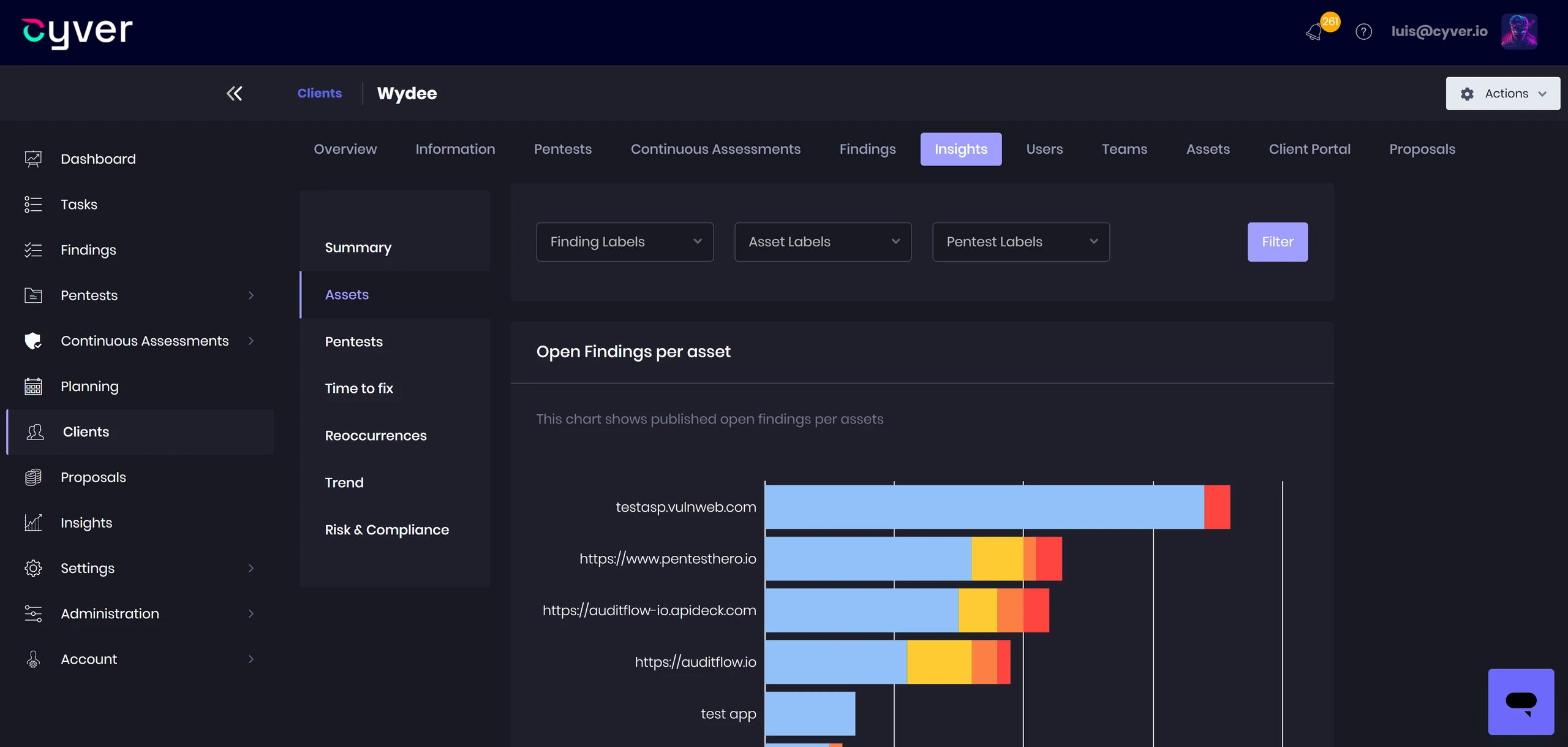This screenshot has width=1568, height=747.
Task: Click the Settings gear icon in sidebar
Action: tap(33, 568)
